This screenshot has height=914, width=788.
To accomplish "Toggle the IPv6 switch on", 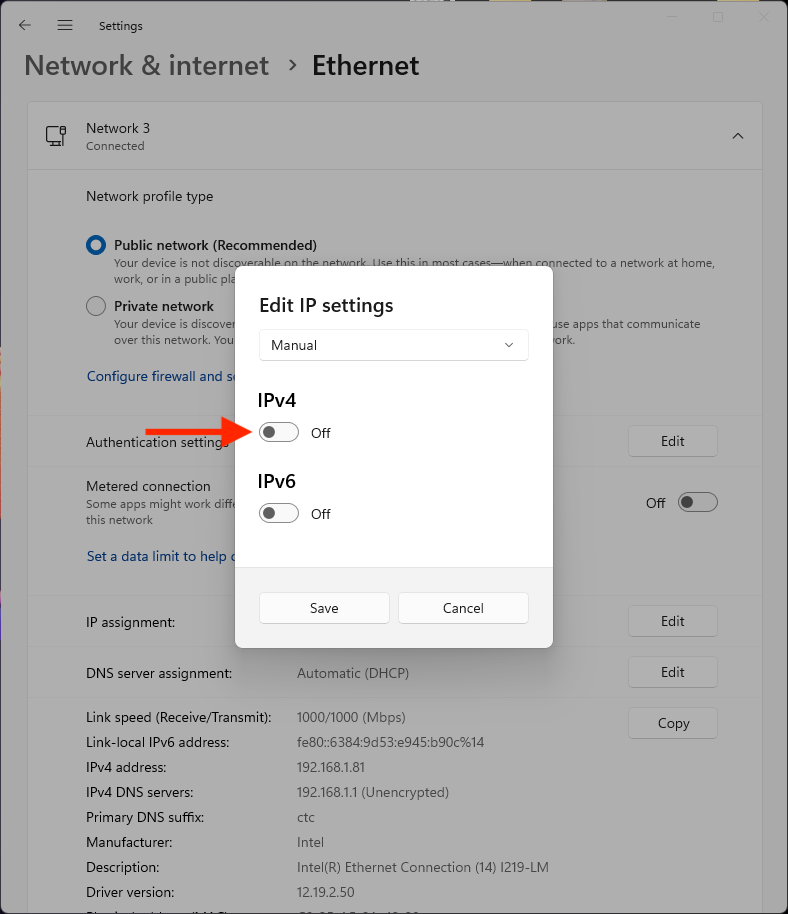I will 279,513.
